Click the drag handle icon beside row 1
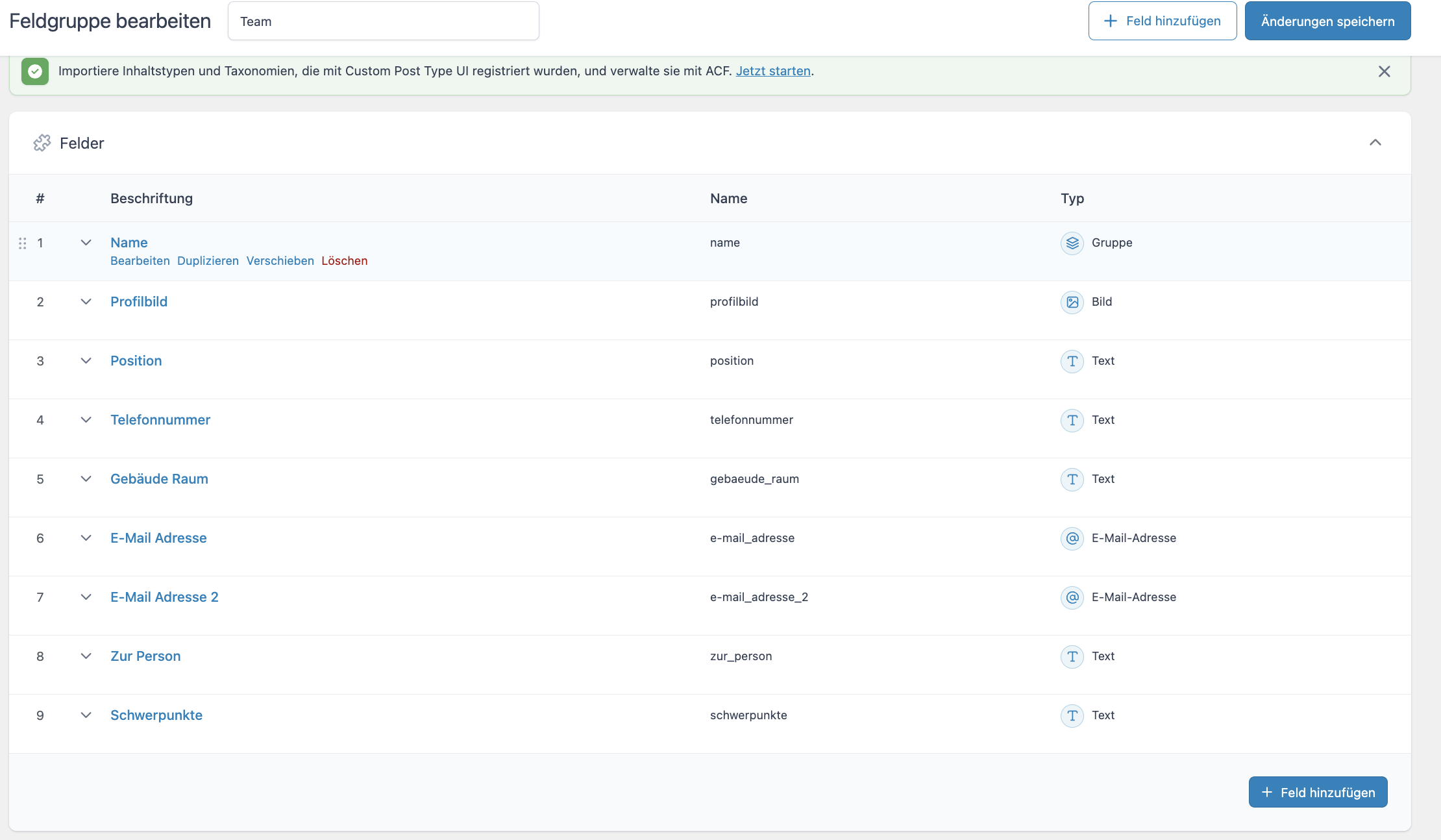This screenshot has width=1441, height=840. [23, 243]
